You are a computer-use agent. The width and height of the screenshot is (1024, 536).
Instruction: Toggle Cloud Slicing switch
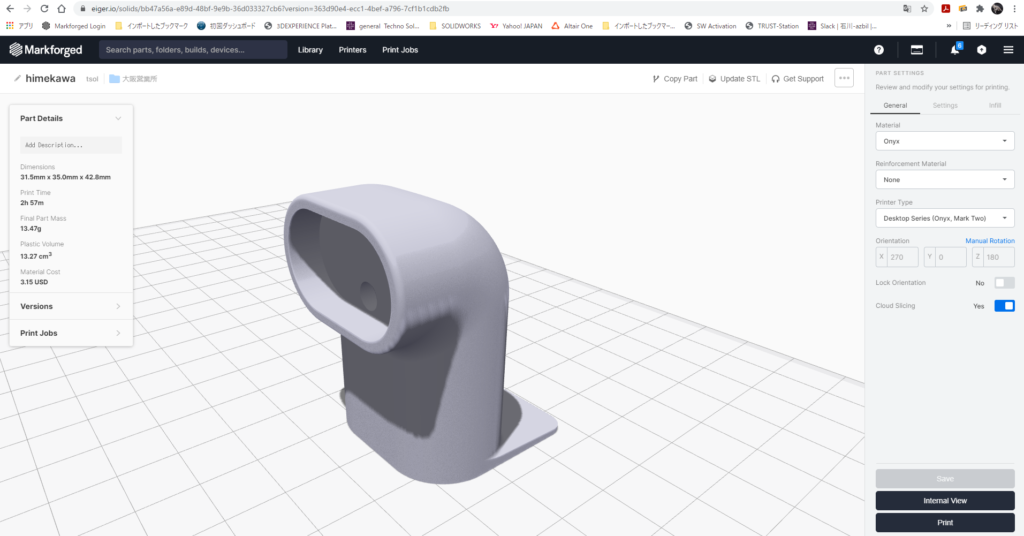tap(1004, 306)
